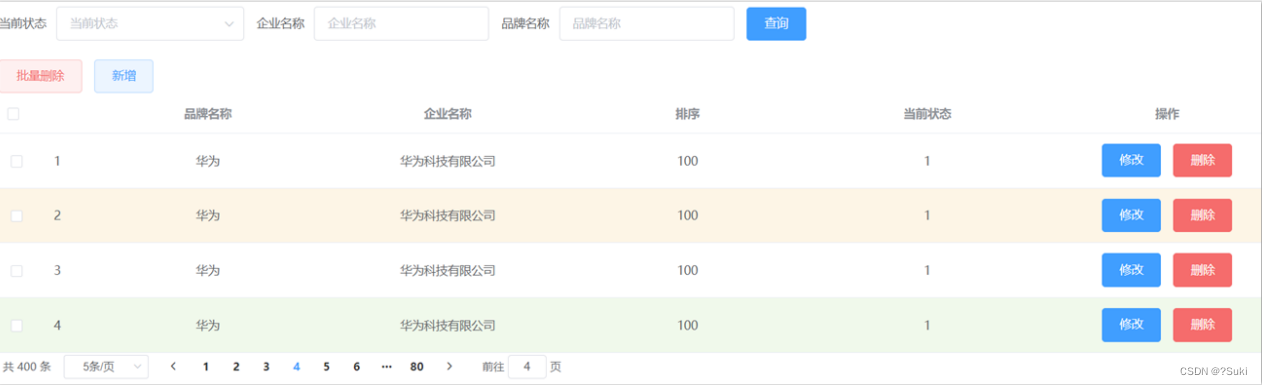Screen dimensions: 1262x385
Task: Open the 5条/页 page size dropdown
Action: tap(106, 367)
